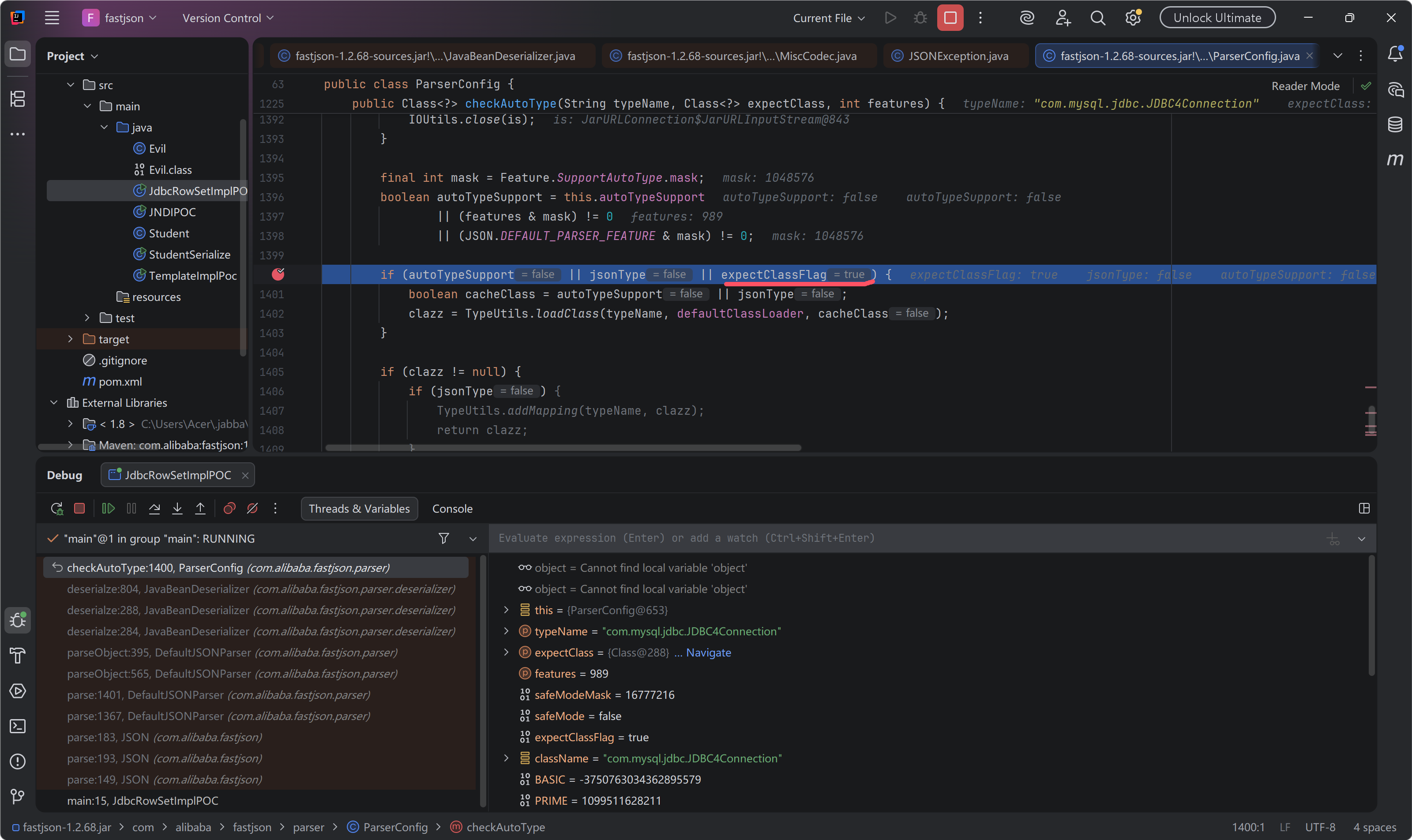Rerun the JdbcRowSetImplPOC debug session
The height and width of the screenshot is (840, 1412).
(56, 508)
